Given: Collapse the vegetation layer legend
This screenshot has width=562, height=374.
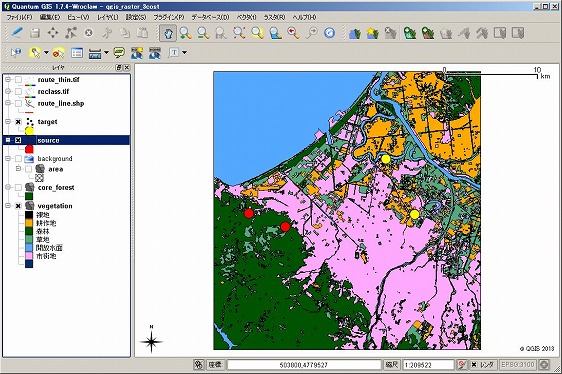Looking at the screenshot, I should tap(8, 206).
